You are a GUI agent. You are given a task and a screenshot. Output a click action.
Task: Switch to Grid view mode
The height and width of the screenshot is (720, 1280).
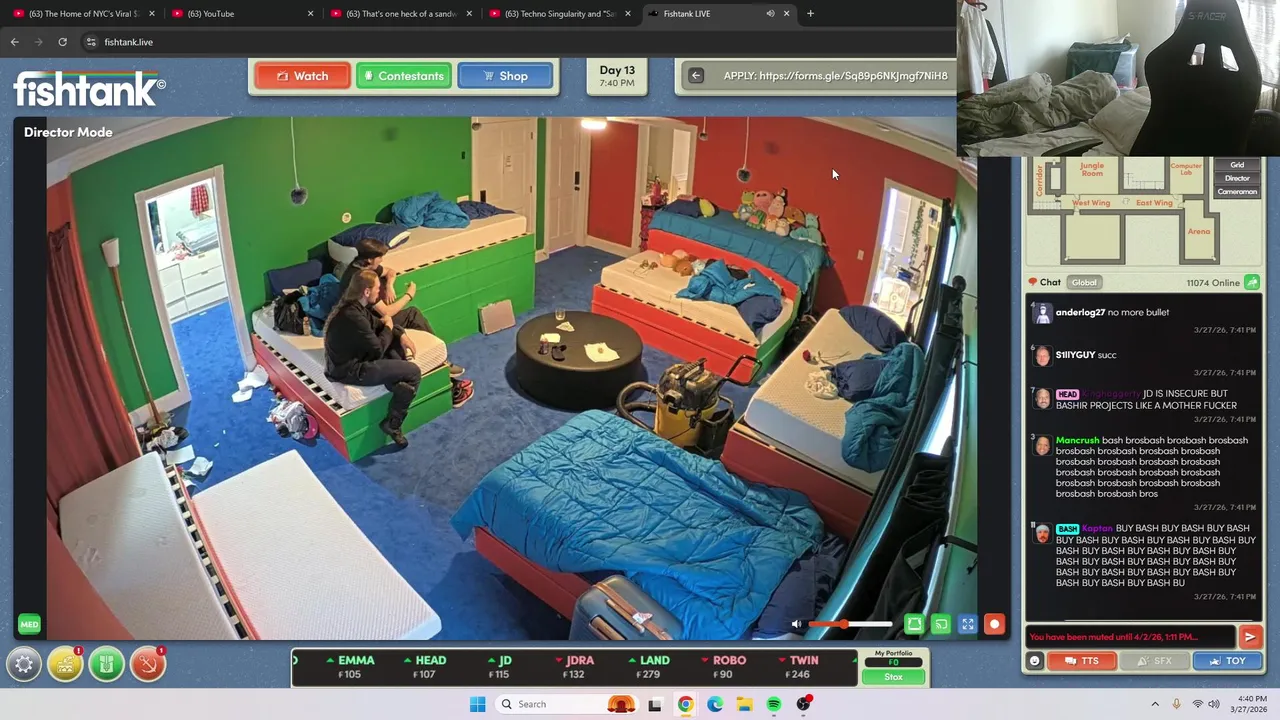pos(1237,165)
